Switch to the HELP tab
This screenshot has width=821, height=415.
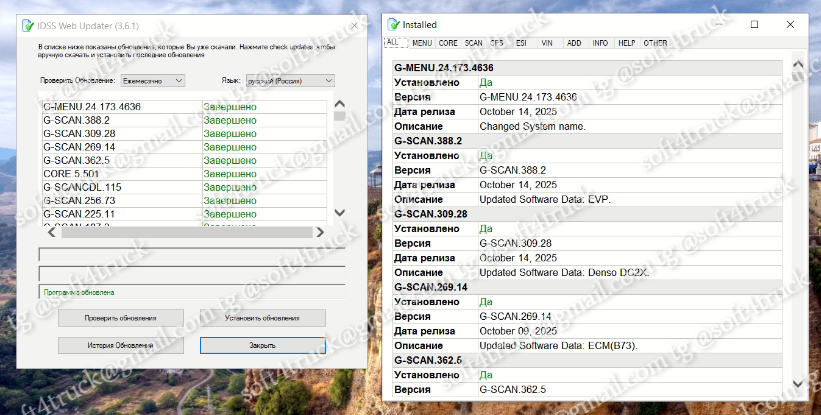(626, 43)
